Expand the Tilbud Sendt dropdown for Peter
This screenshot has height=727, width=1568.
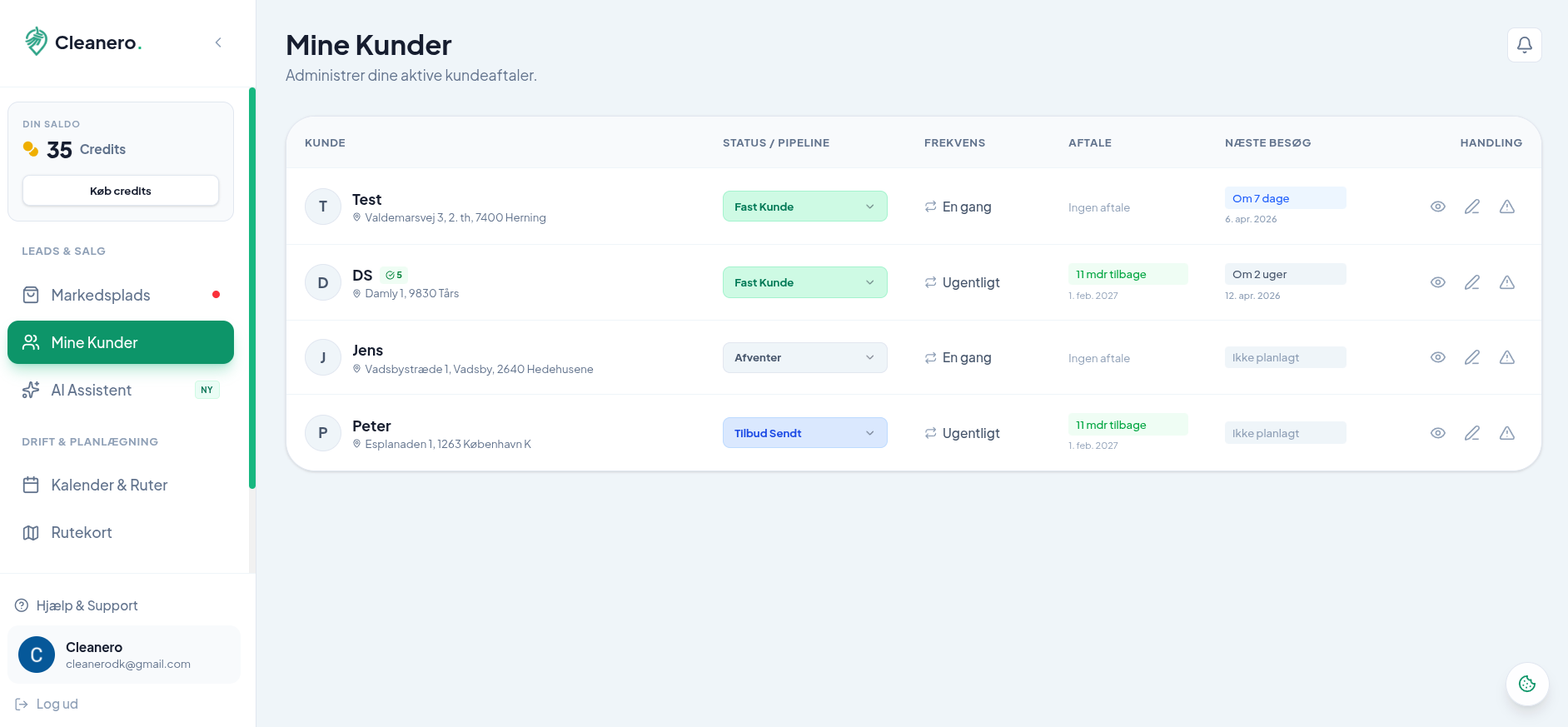click(804, 433)
